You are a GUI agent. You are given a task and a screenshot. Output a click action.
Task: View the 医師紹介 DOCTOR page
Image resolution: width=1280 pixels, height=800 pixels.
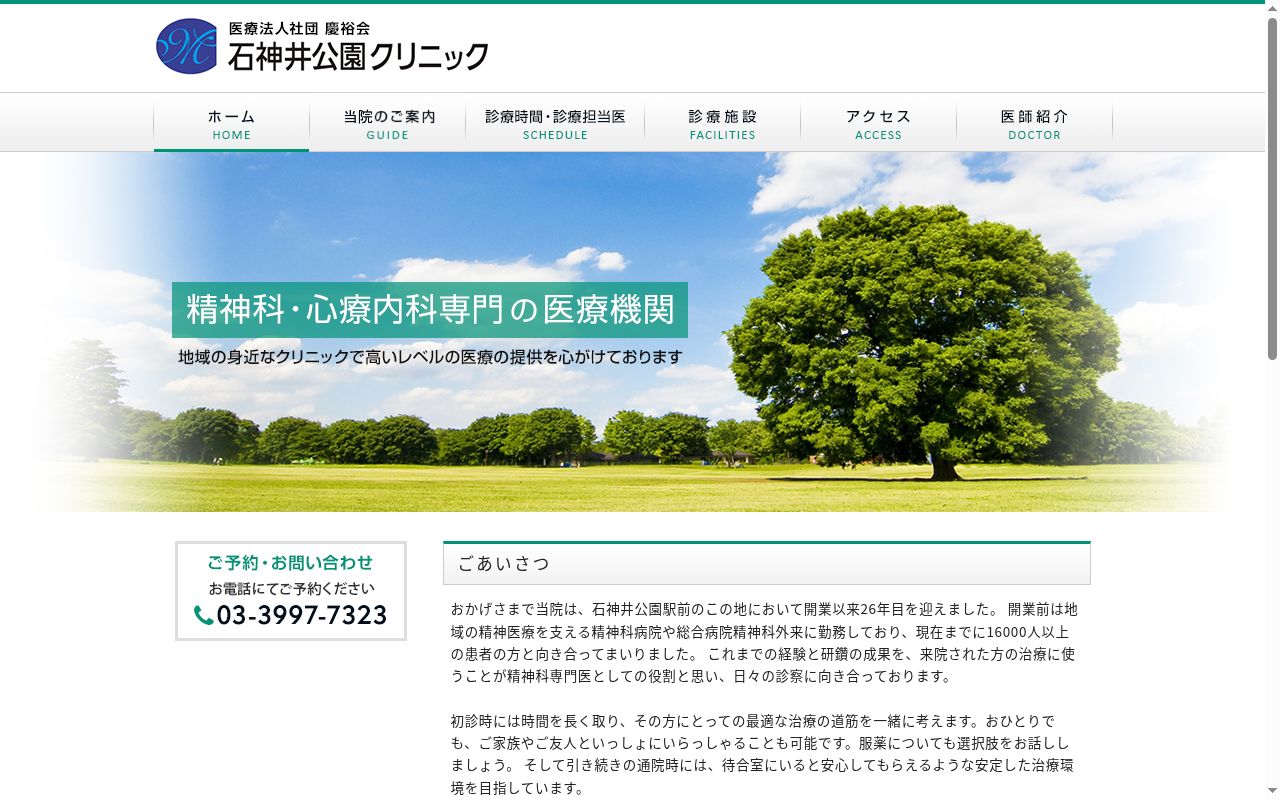tap(1035, 123)
